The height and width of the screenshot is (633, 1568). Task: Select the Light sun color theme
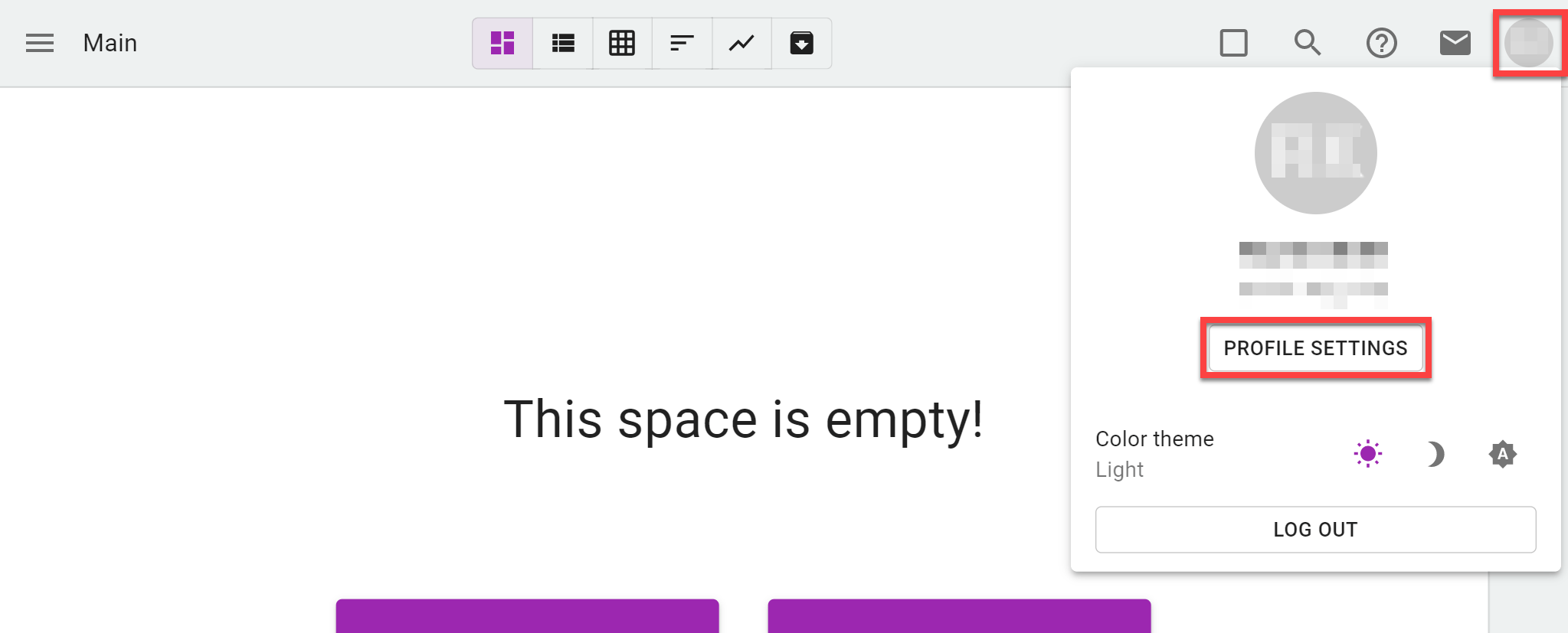tap(1367, 454)
